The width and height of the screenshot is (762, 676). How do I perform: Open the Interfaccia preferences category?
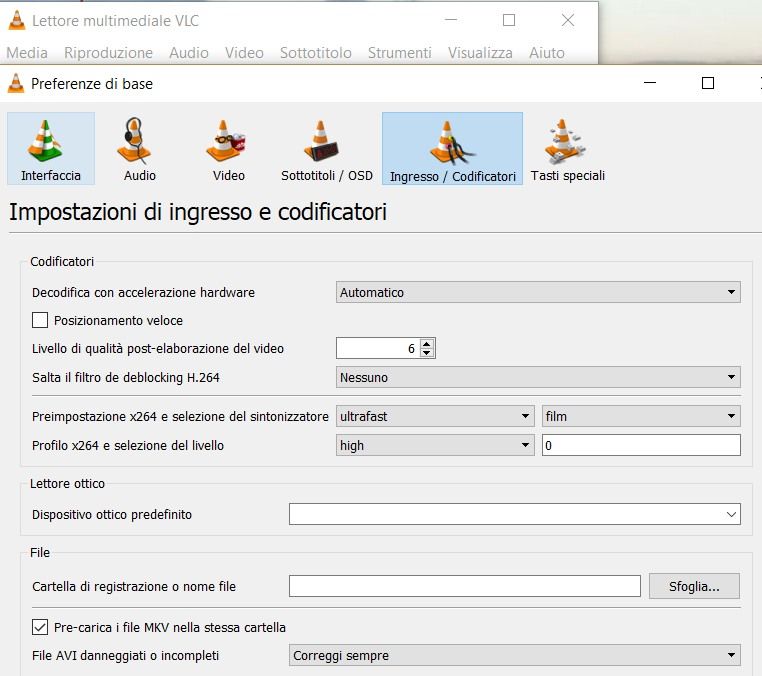coord(51,148)
